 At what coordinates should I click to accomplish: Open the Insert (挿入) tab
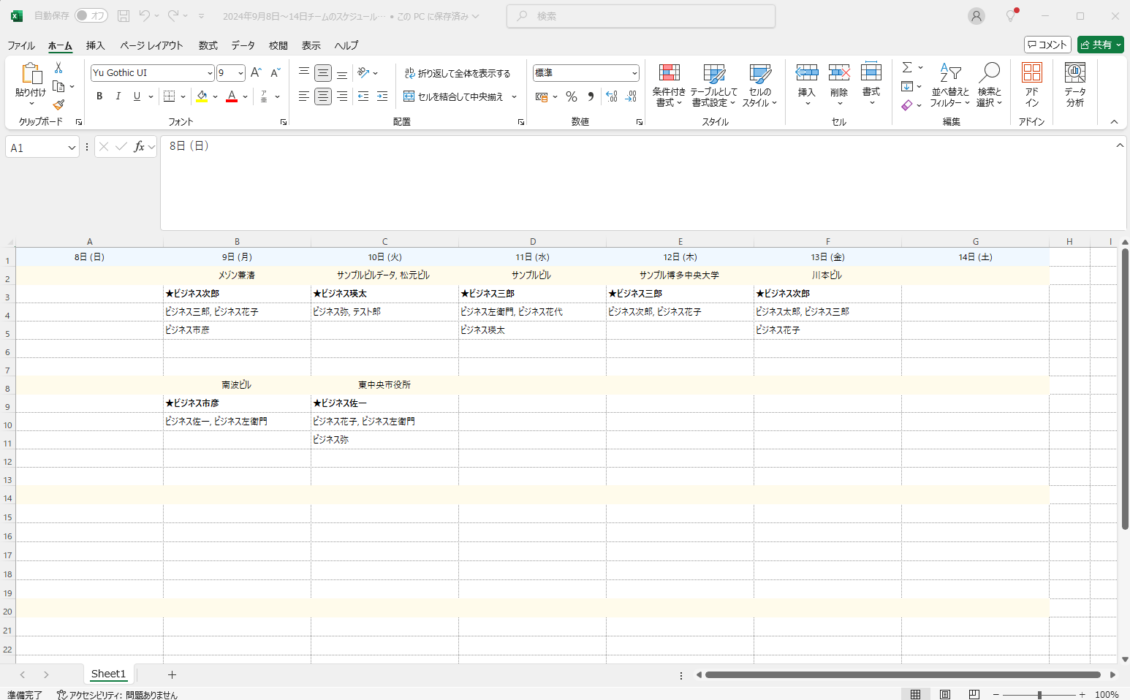click(x=95, y=45)
